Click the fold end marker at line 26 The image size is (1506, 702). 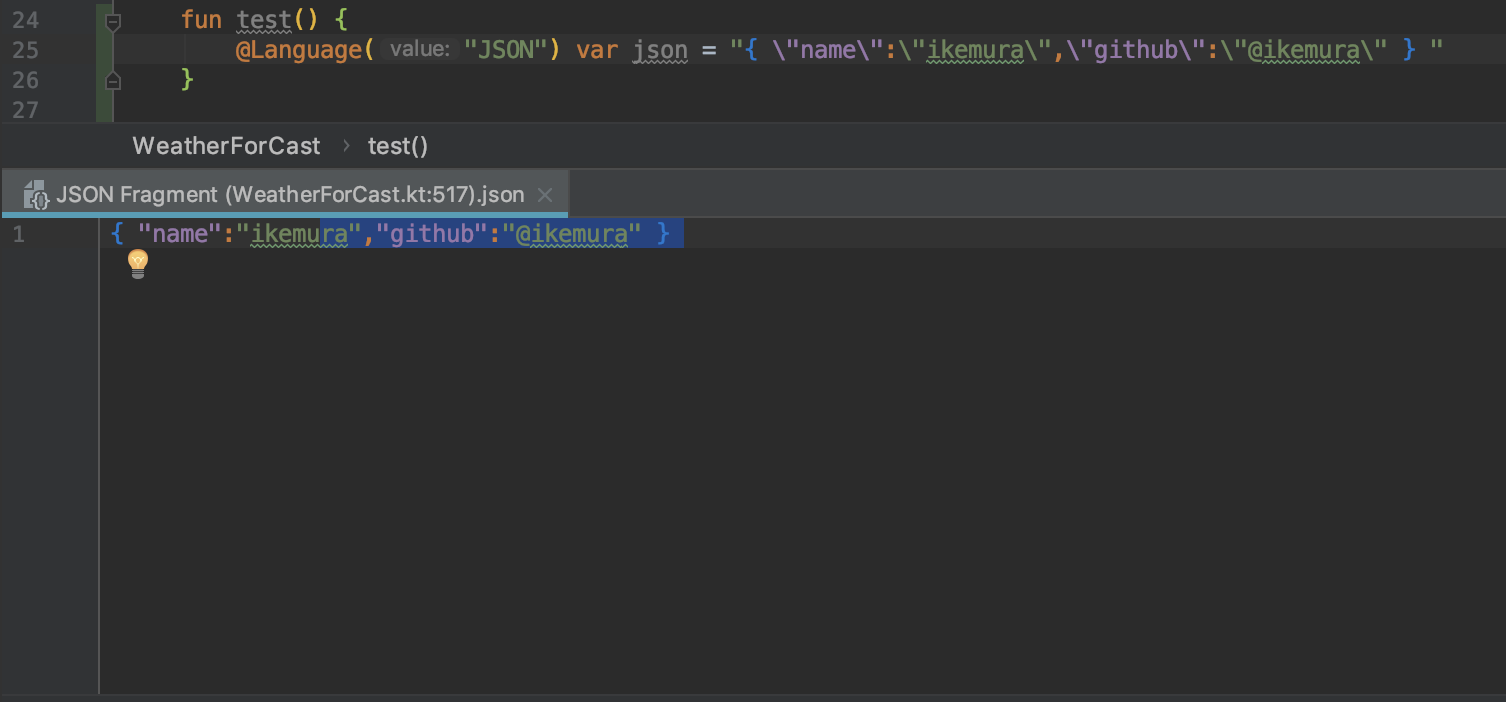pyautogui.click(x=113, y=80)
